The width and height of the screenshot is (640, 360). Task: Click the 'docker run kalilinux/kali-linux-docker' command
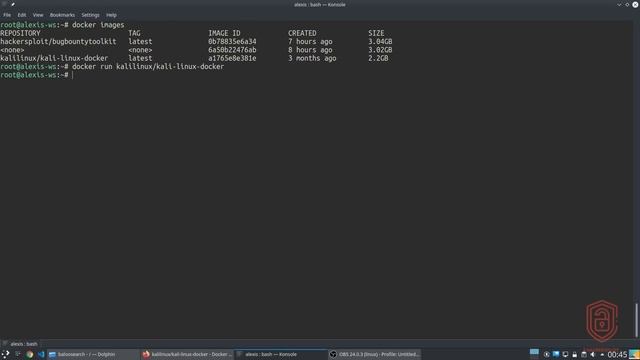click(148, 67)
